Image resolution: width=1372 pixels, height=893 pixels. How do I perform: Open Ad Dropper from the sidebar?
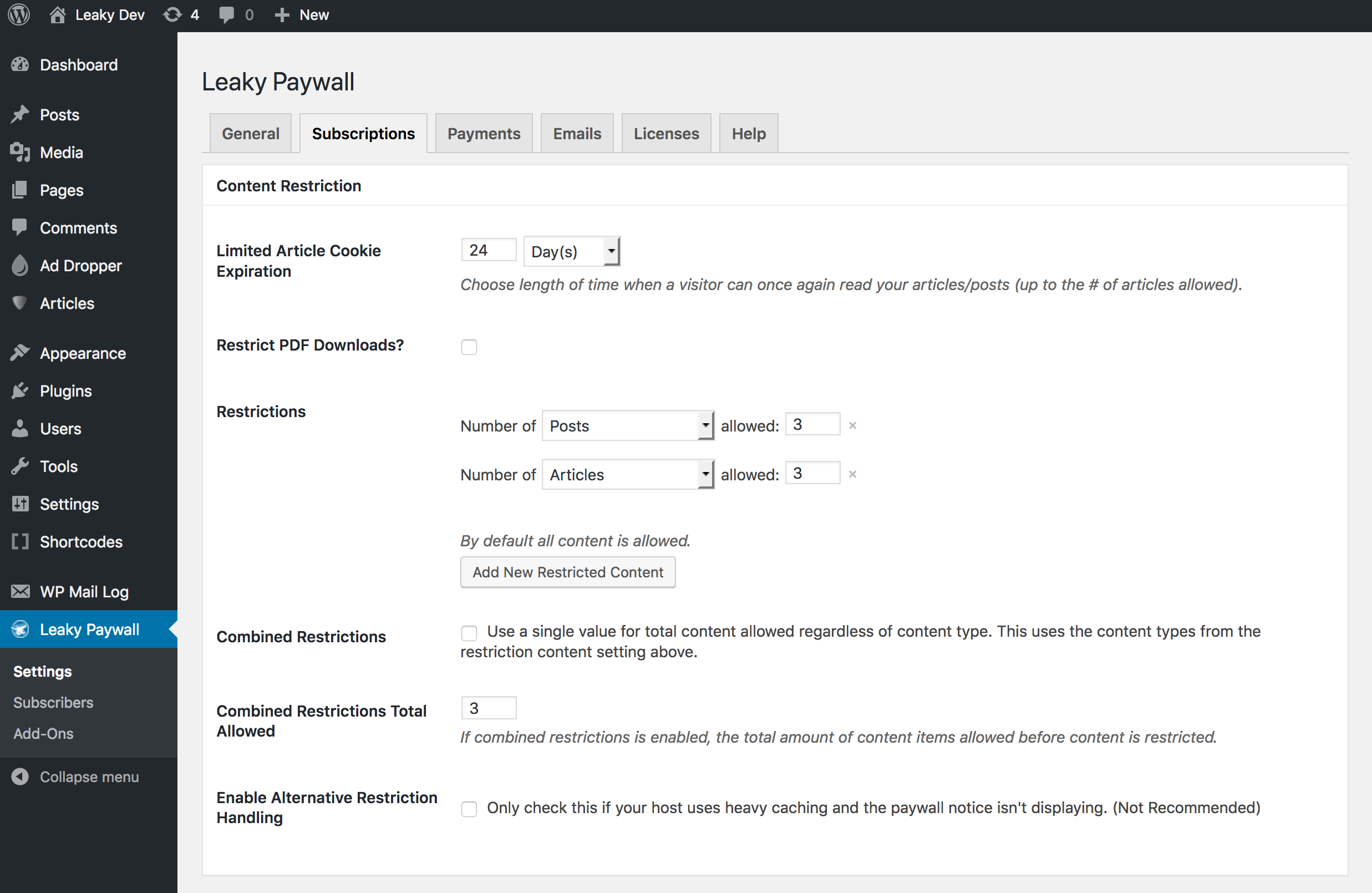[80, 266]
